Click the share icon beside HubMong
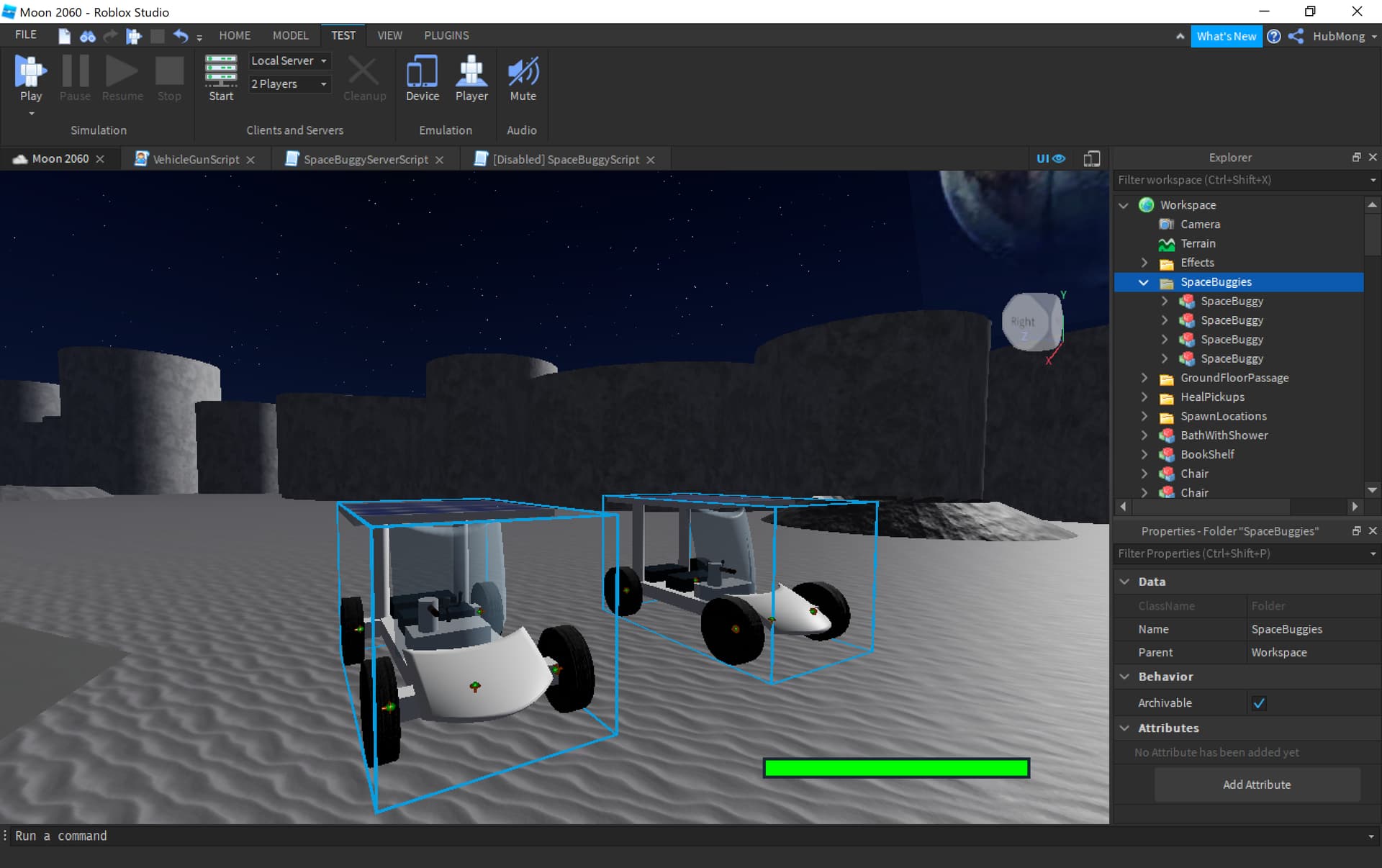 (x=1296, y=36)
